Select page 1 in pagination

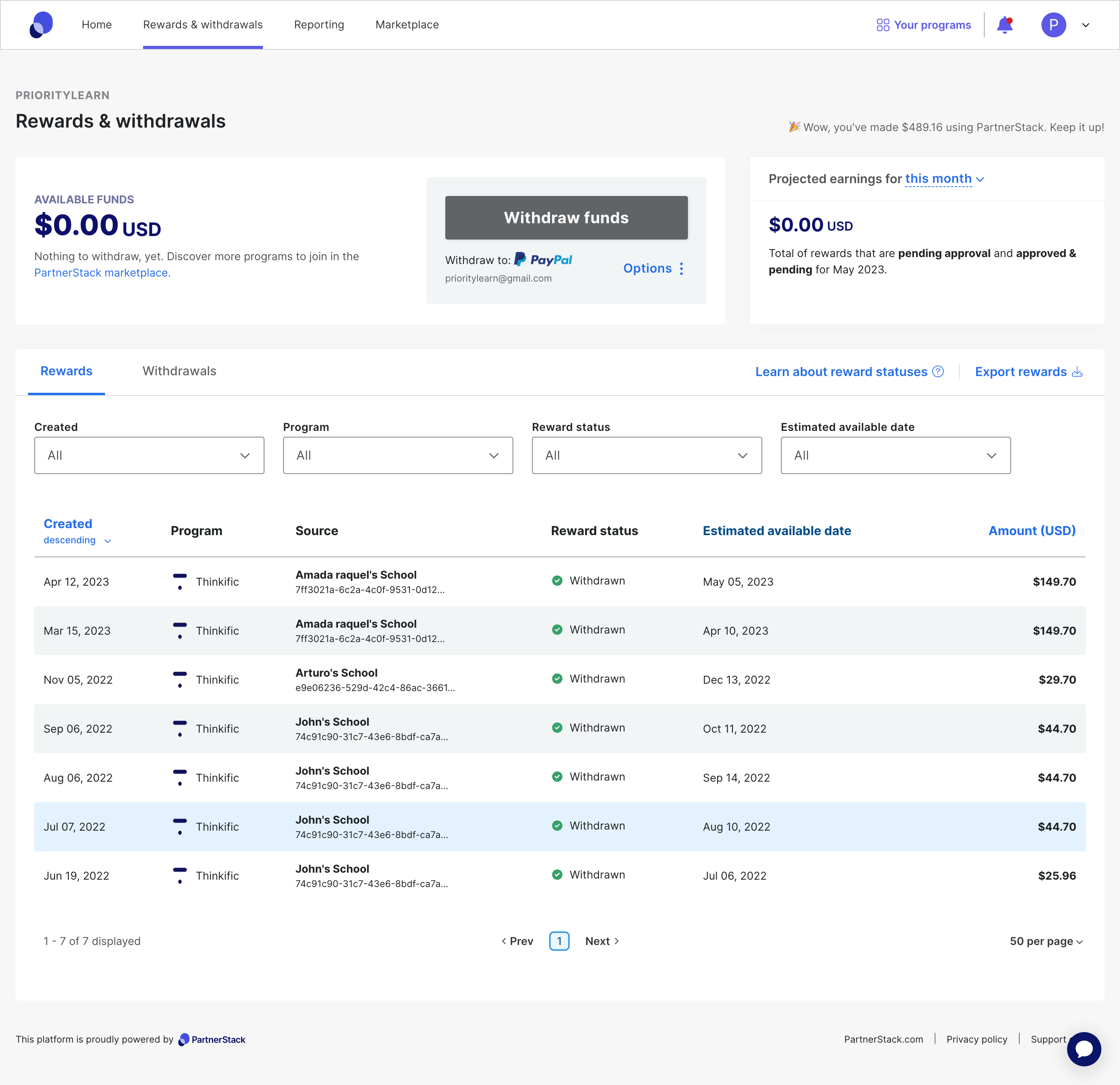pos(560,941)
